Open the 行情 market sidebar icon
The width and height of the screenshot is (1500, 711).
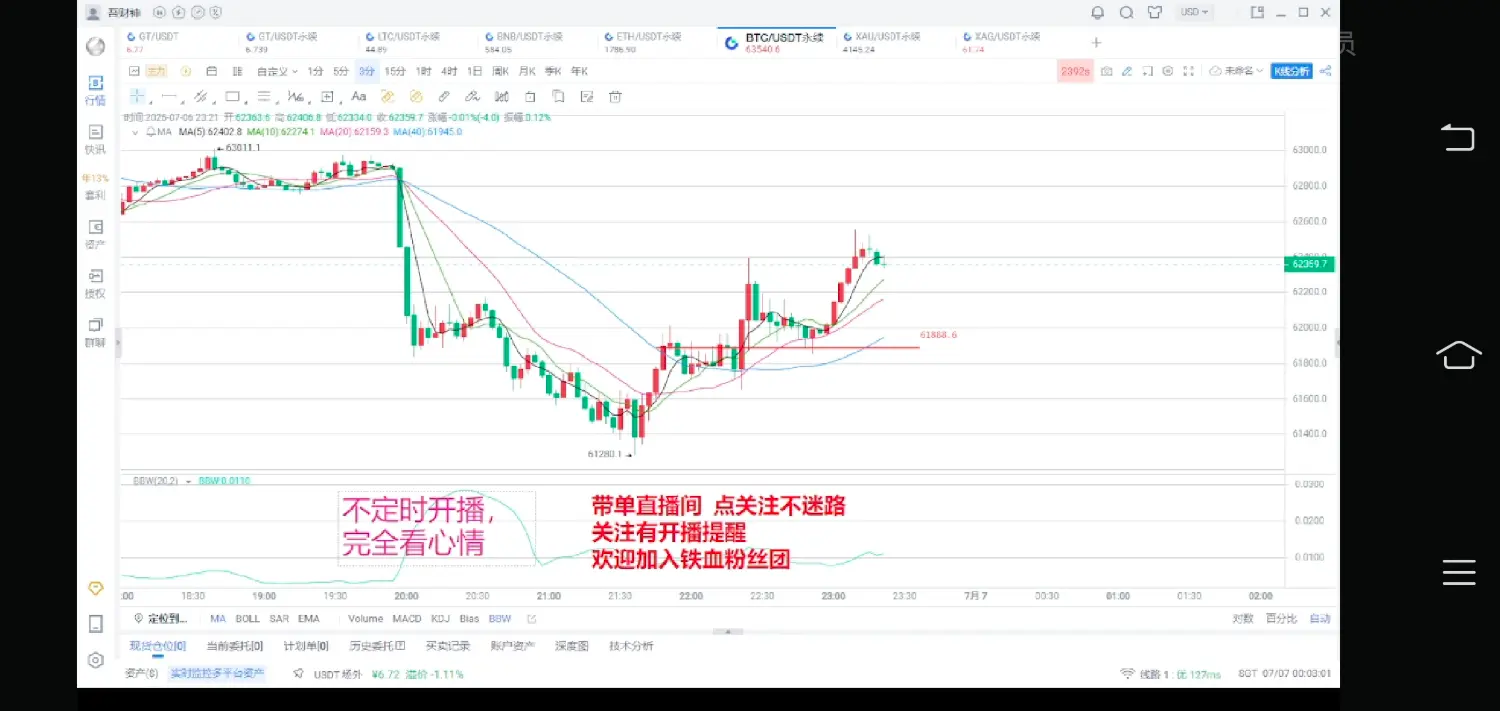[x=96, y=90]
